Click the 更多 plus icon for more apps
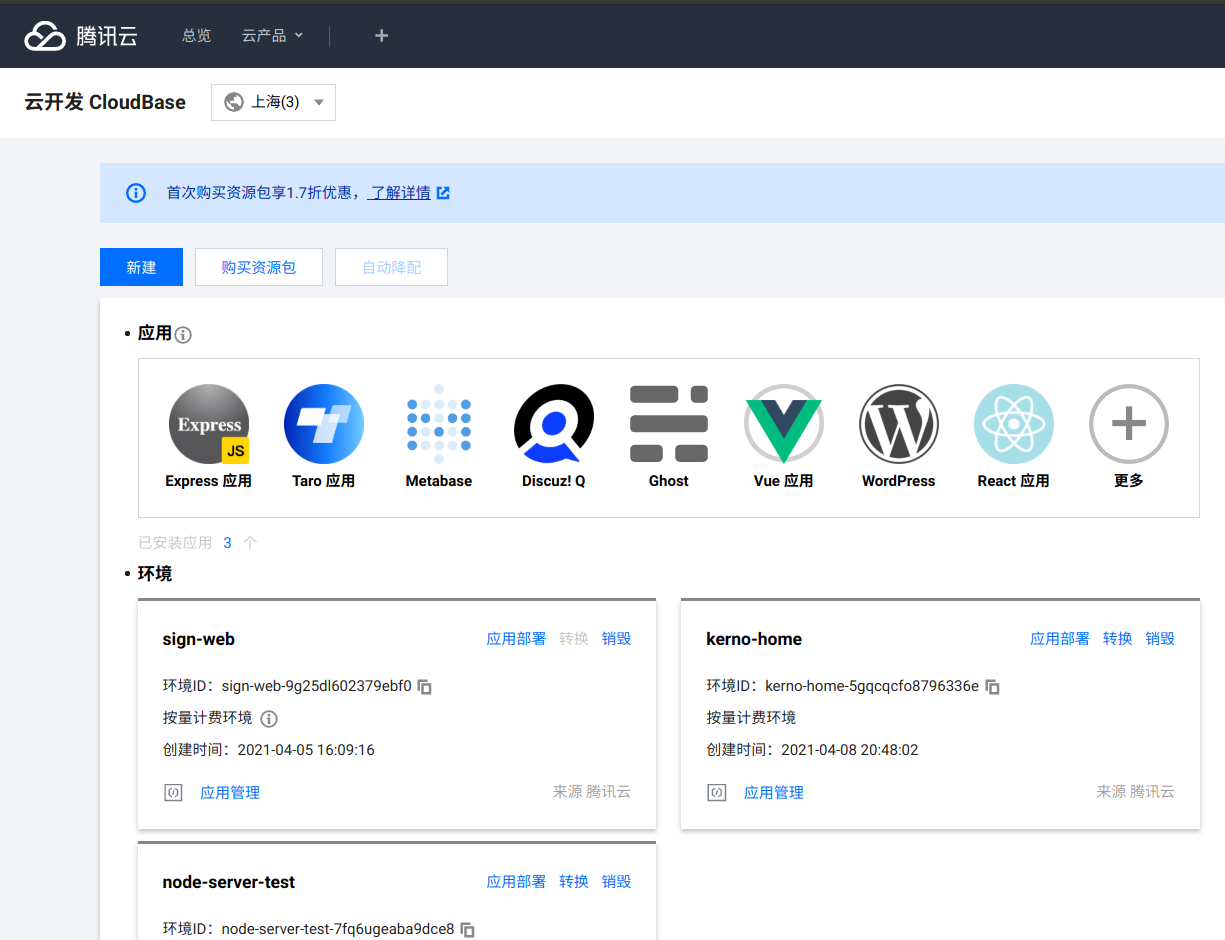The width and height of the screenshot is (1225, 940). pyautogui.click(x=1129, y=424)
